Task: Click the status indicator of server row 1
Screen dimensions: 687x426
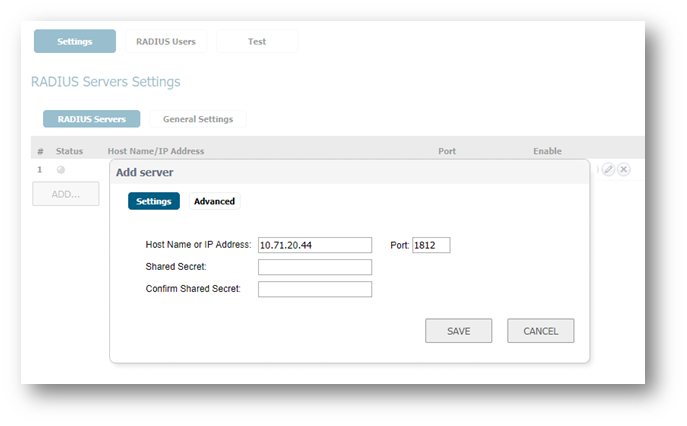Action: (x=60, y=170)
